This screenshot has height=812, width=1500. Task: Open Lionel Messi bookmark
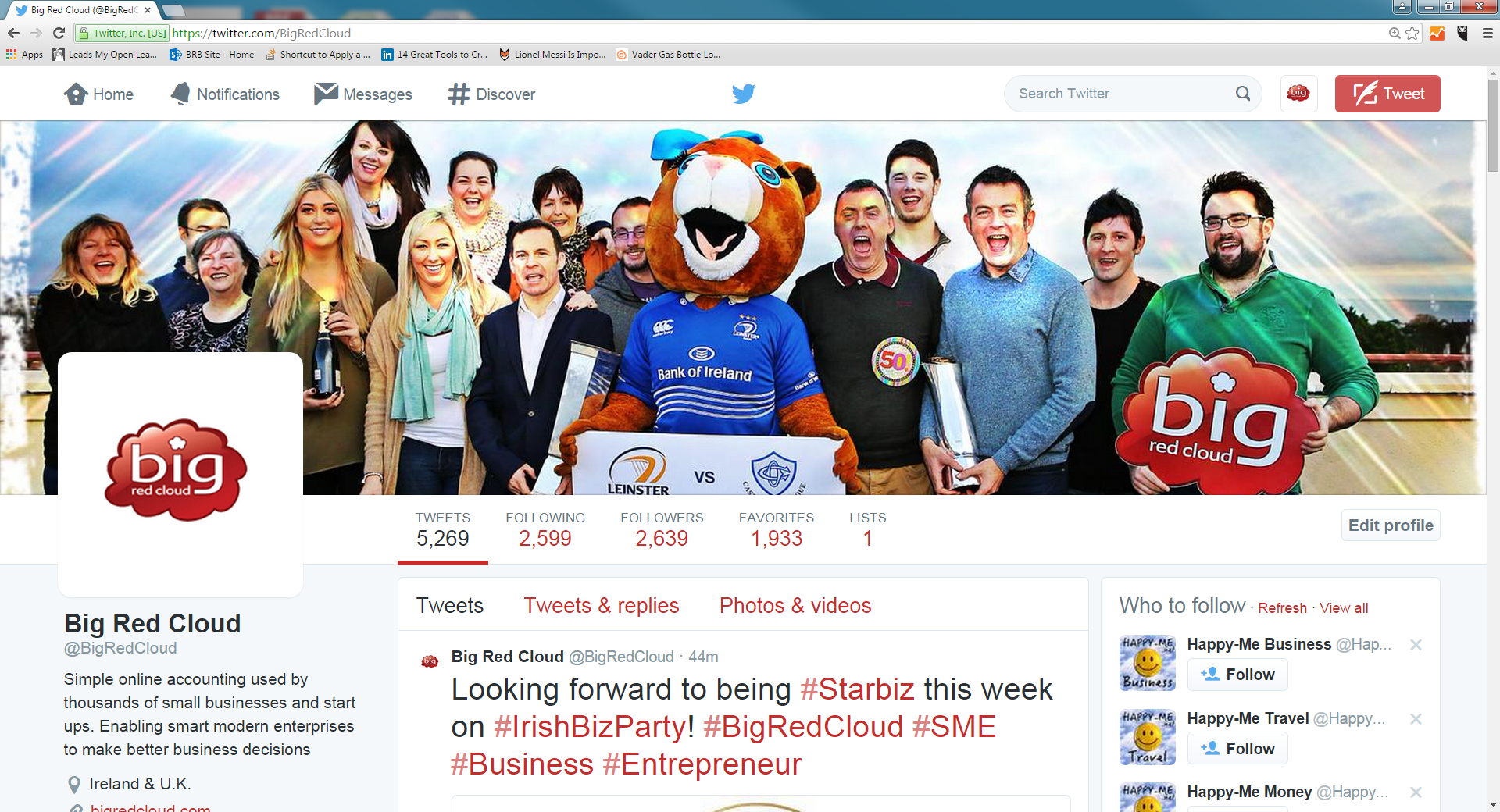tap(552, 55)
